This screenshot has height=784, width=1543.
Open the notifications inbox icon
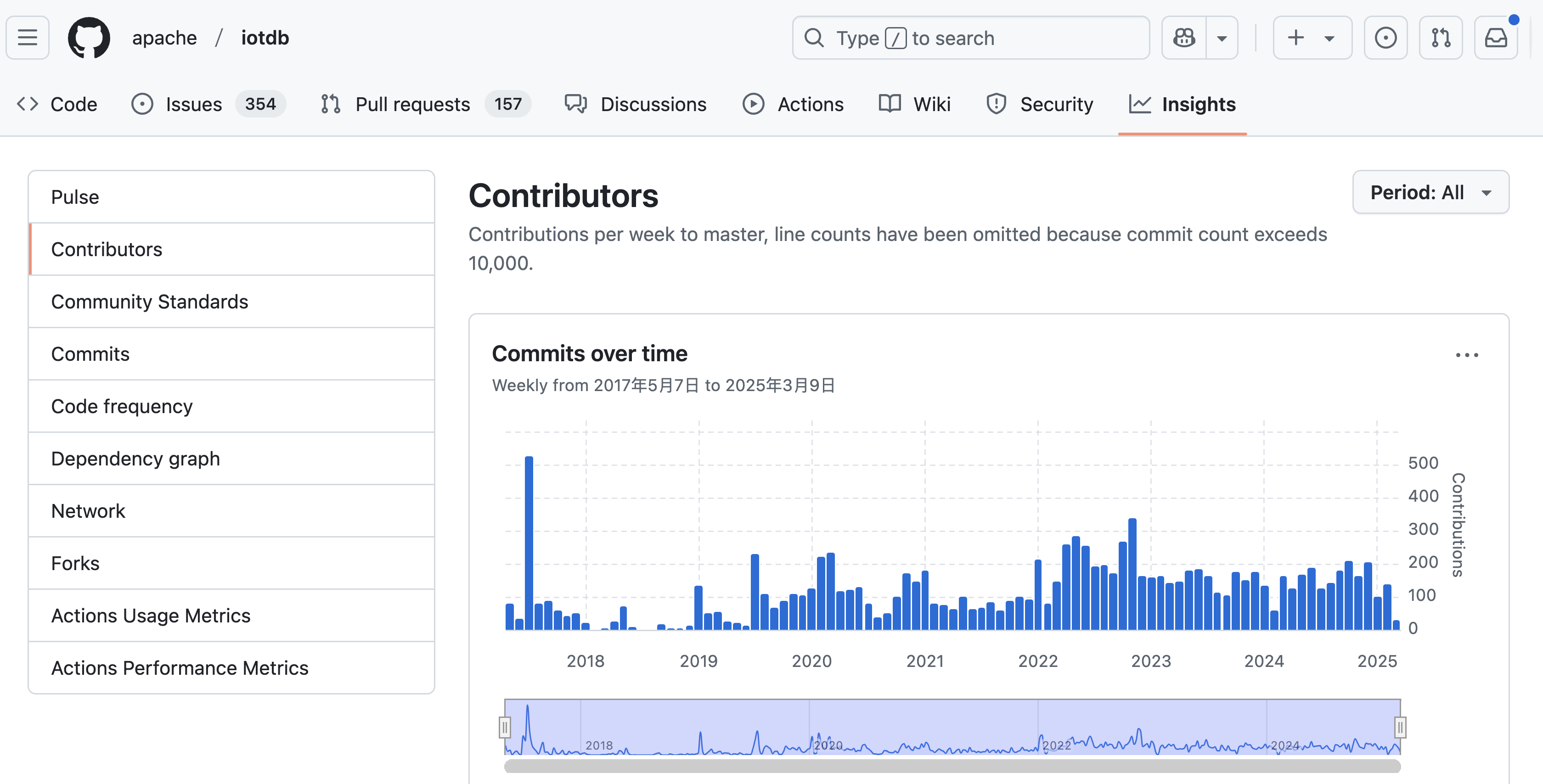(x=1496, y=38)
